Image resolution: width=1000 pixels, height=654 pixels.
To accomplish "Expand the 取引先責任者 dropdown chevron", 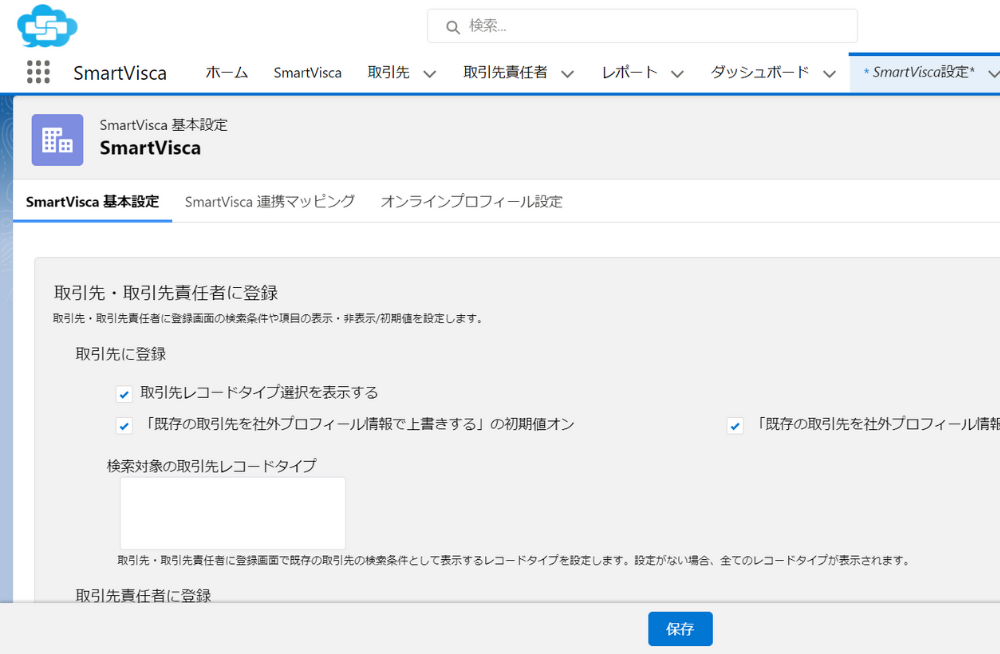I will click(x=567, y=73).
